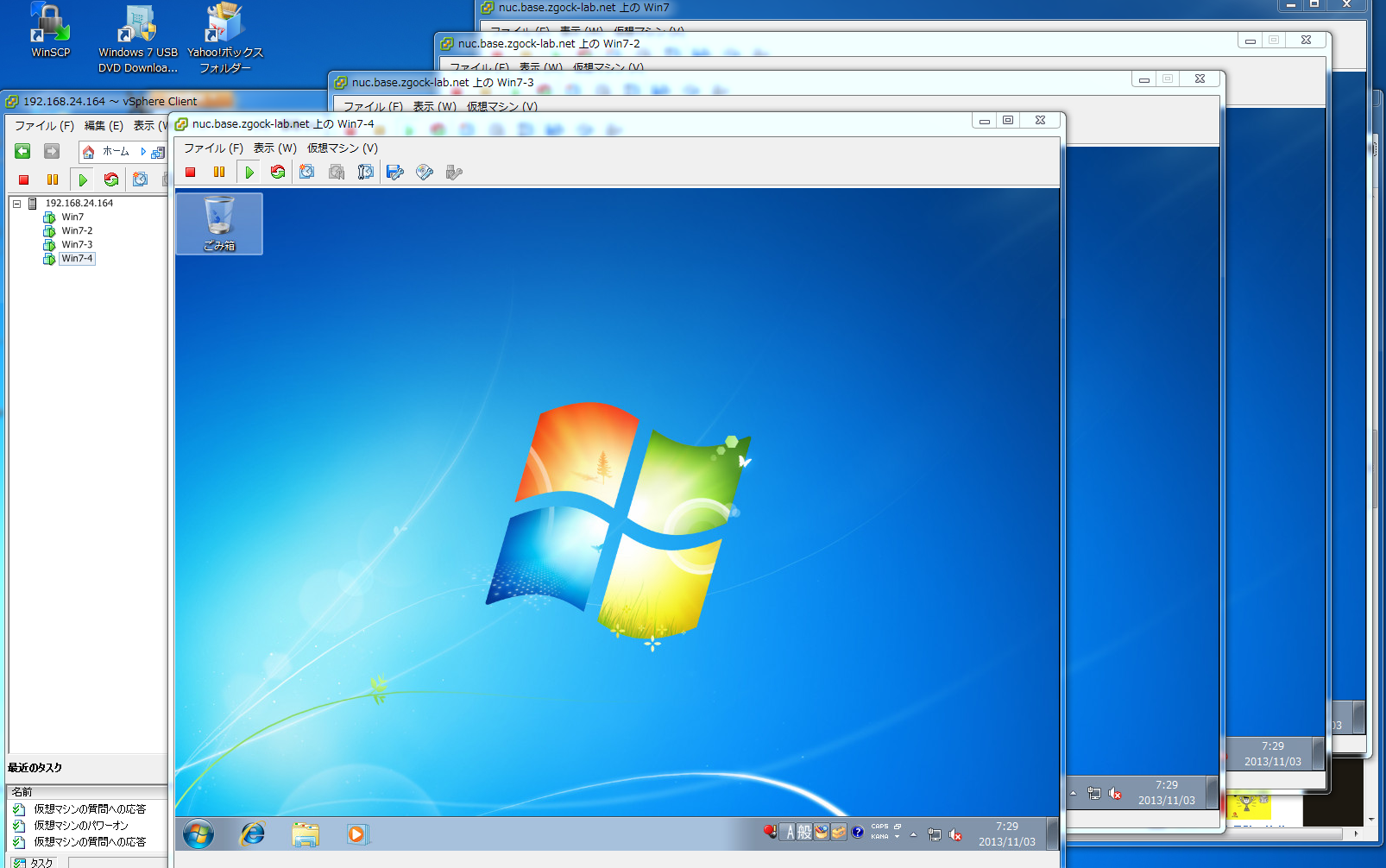Select the Recycle Bin (ごみ箱) in Win7-4 guest
The height and width of the screenshot is (868, 1386).
(219, 223)
